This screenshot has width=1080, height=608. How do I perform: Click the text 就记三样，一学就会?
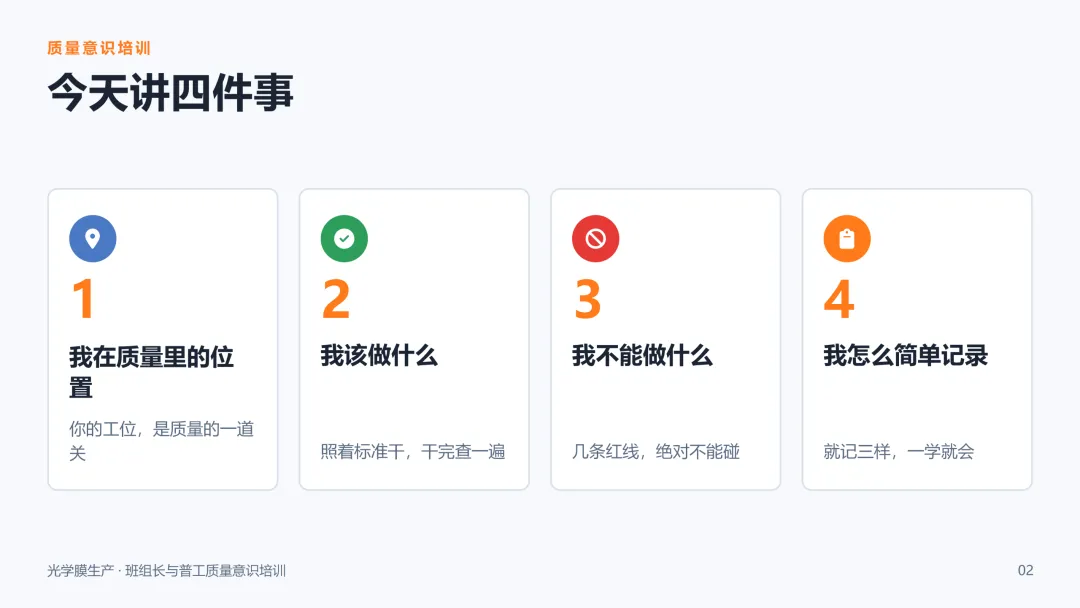(x=899, y=452)
